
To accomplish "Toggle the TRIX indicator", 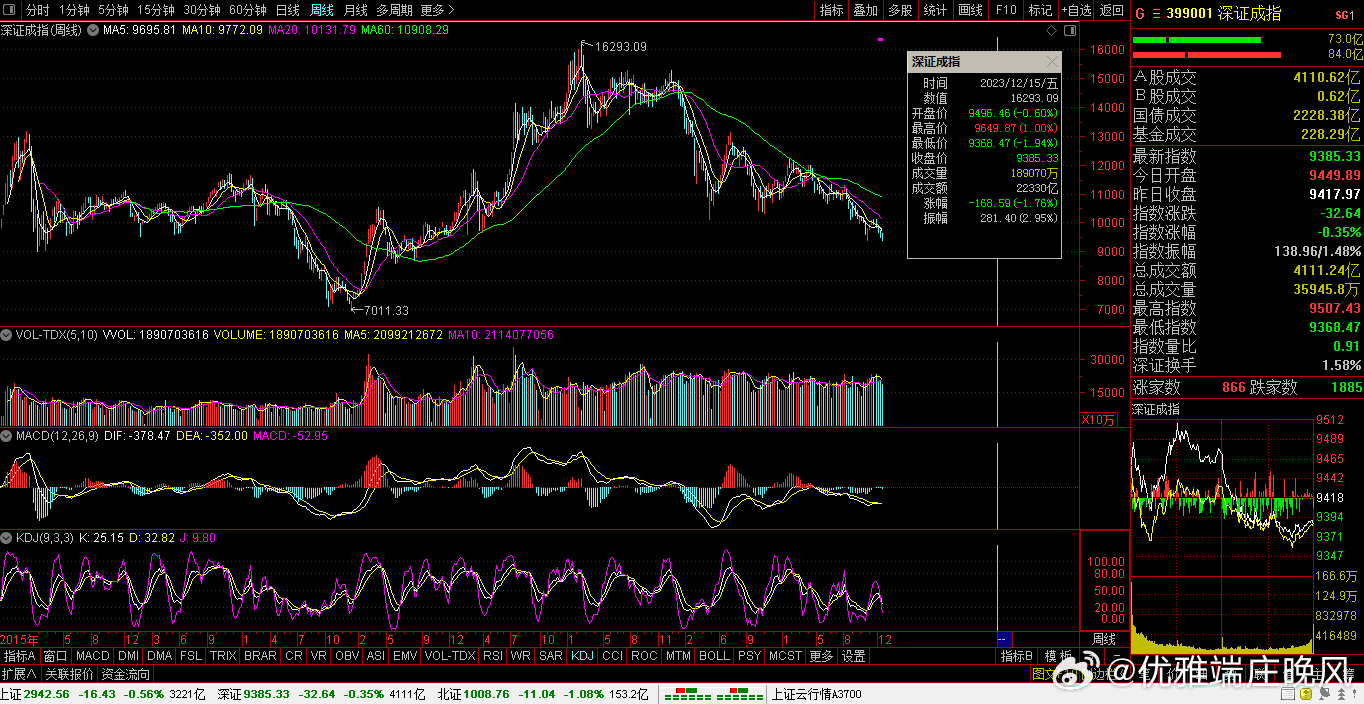I will pos(223,656).
